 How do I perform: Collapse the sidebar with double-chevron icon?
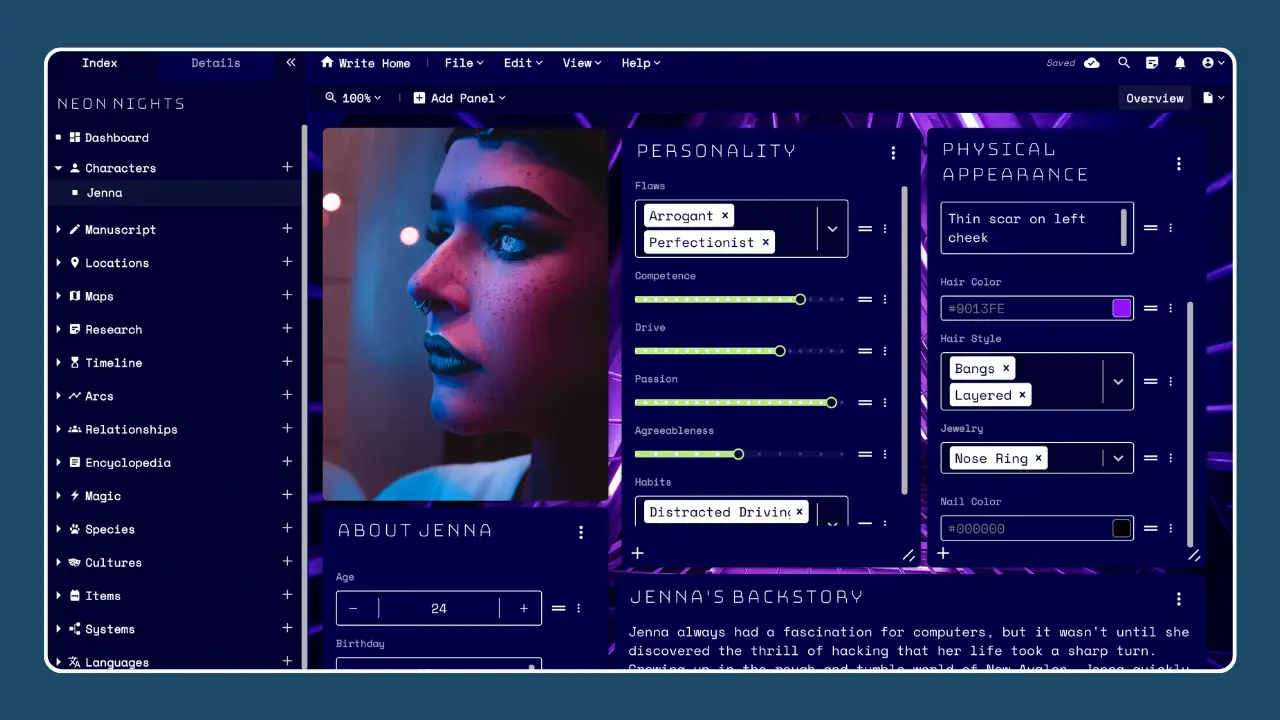pyautogui.click(x=291, y=63)
